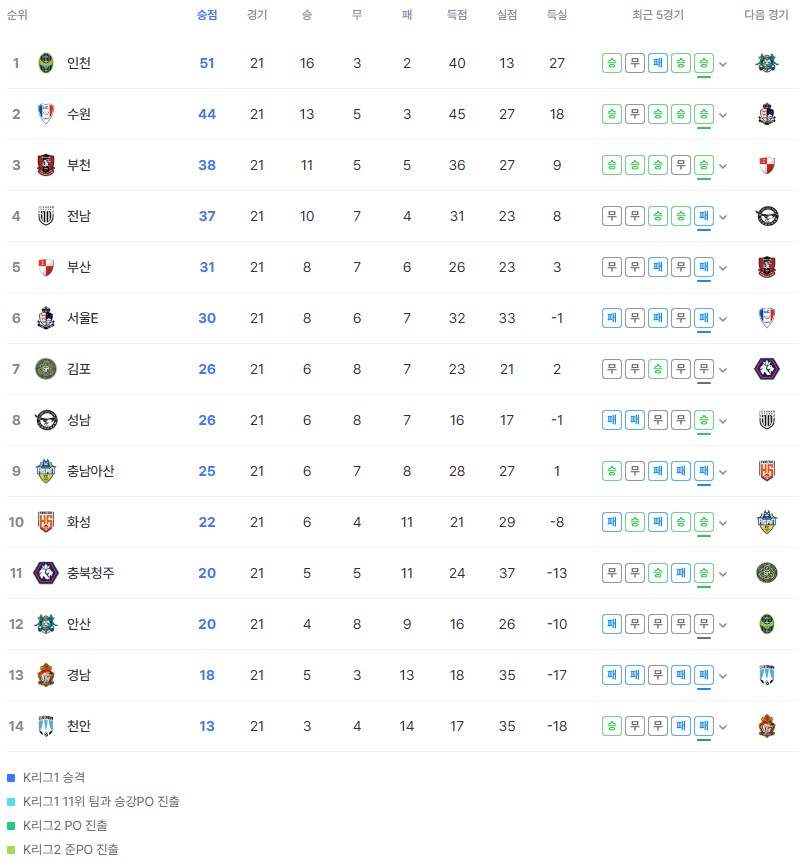Viewport: 799px width, 861px height.
Task: Expand 안산 recent results chevron
Action: [723, 625]
